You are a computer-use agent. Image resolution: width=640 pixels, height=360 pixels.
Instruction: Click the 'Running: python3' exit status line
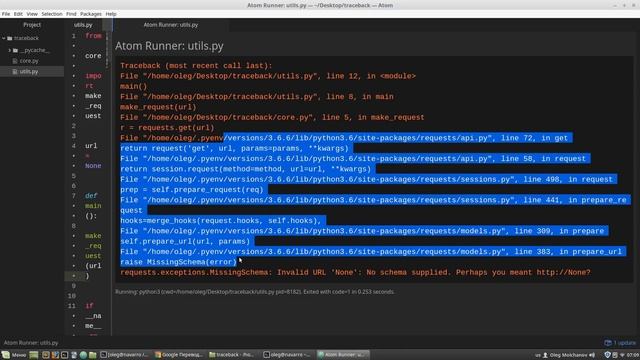pyautogui.click(x=255, y=292)
